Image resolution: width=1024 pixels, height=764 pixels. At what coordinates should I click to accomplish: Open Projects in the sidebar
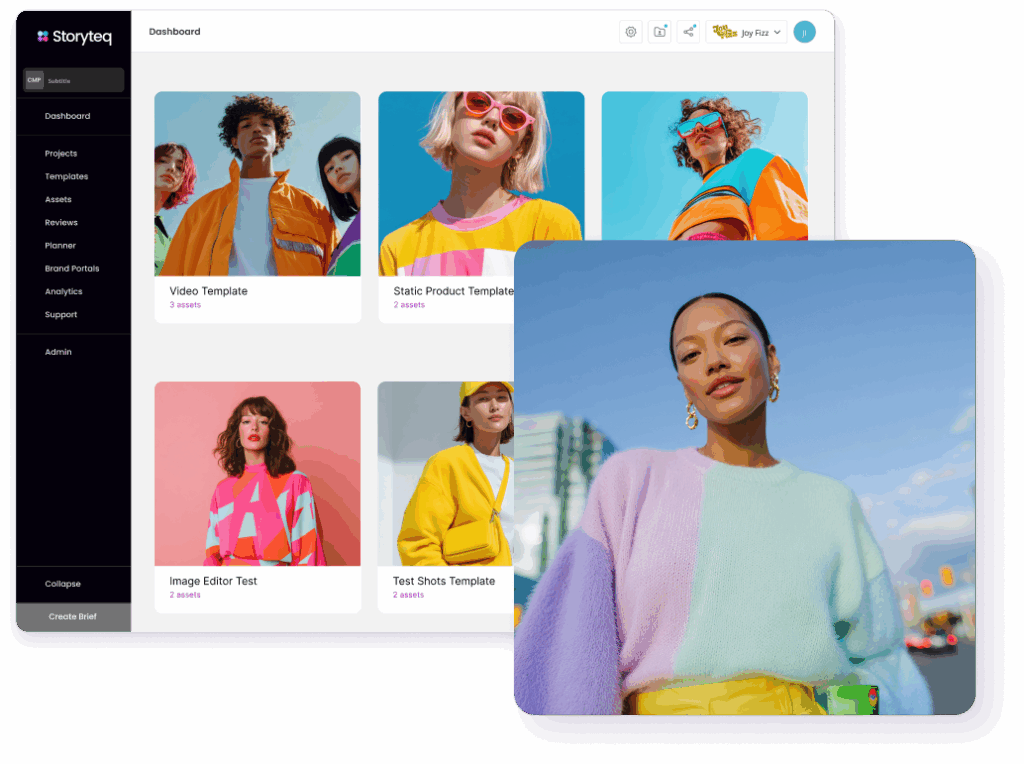coord(61,154)
